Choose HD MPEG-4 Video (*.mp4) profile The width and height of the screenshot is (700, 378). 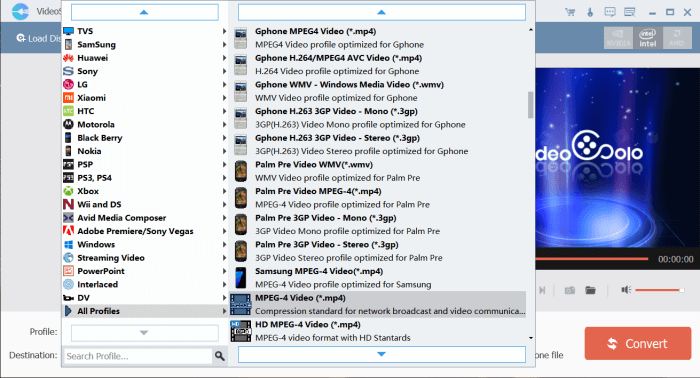pyautogui.click(x=378, y=331)
